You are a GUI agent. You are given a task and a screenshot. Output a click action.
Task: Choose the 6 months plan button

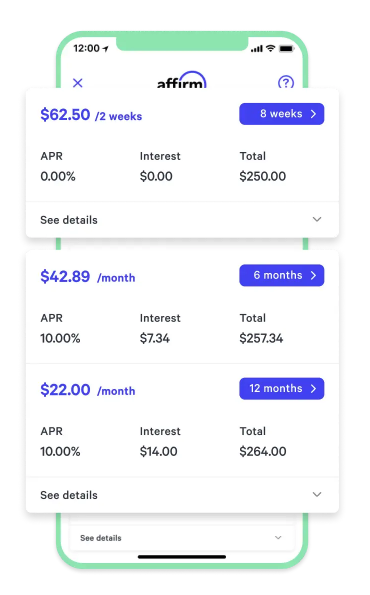(x=282, y=275)
